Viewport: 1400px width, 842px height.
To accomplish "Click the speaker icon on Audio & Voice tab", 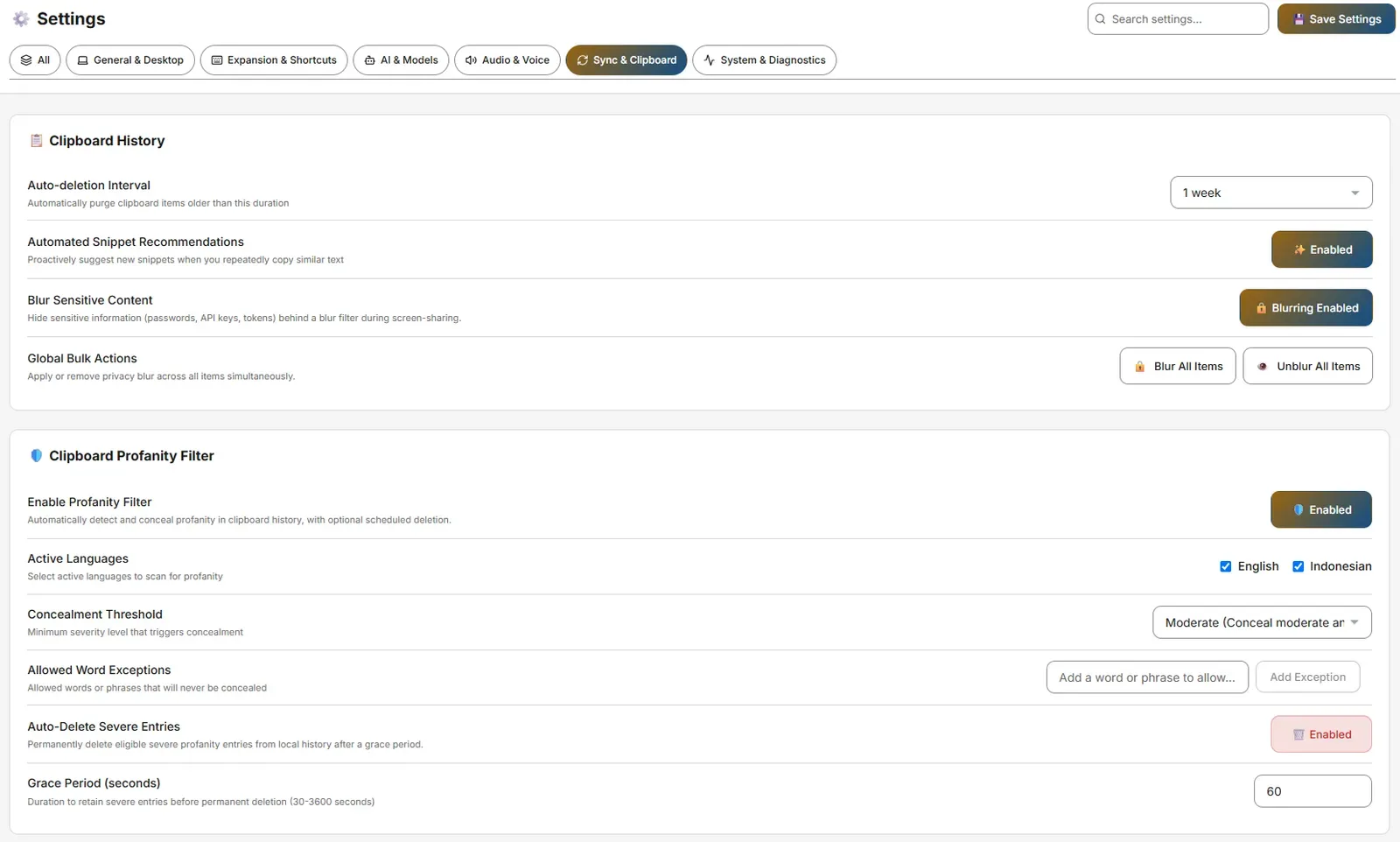I will (471, 60).
